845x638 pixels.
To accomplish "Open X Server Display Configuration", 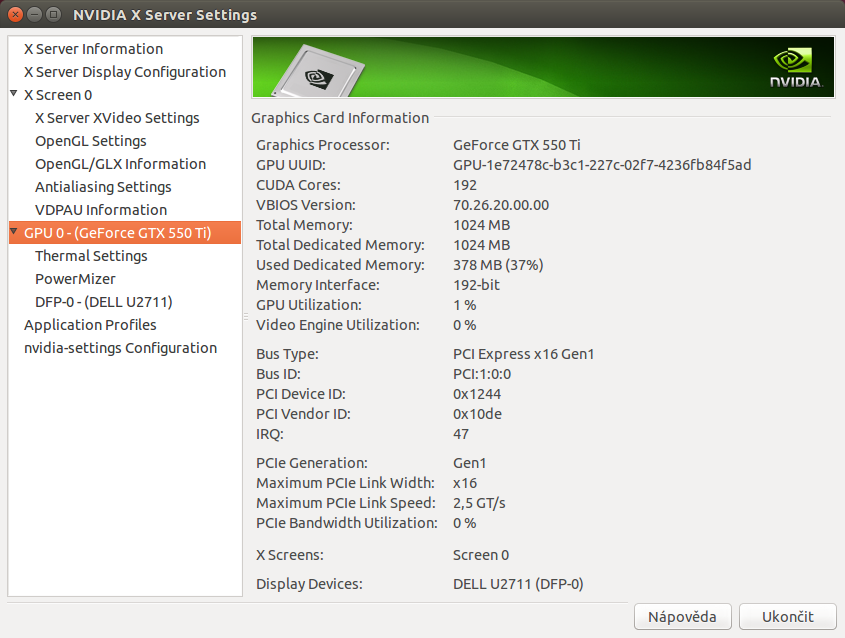I will click(125, 72).
